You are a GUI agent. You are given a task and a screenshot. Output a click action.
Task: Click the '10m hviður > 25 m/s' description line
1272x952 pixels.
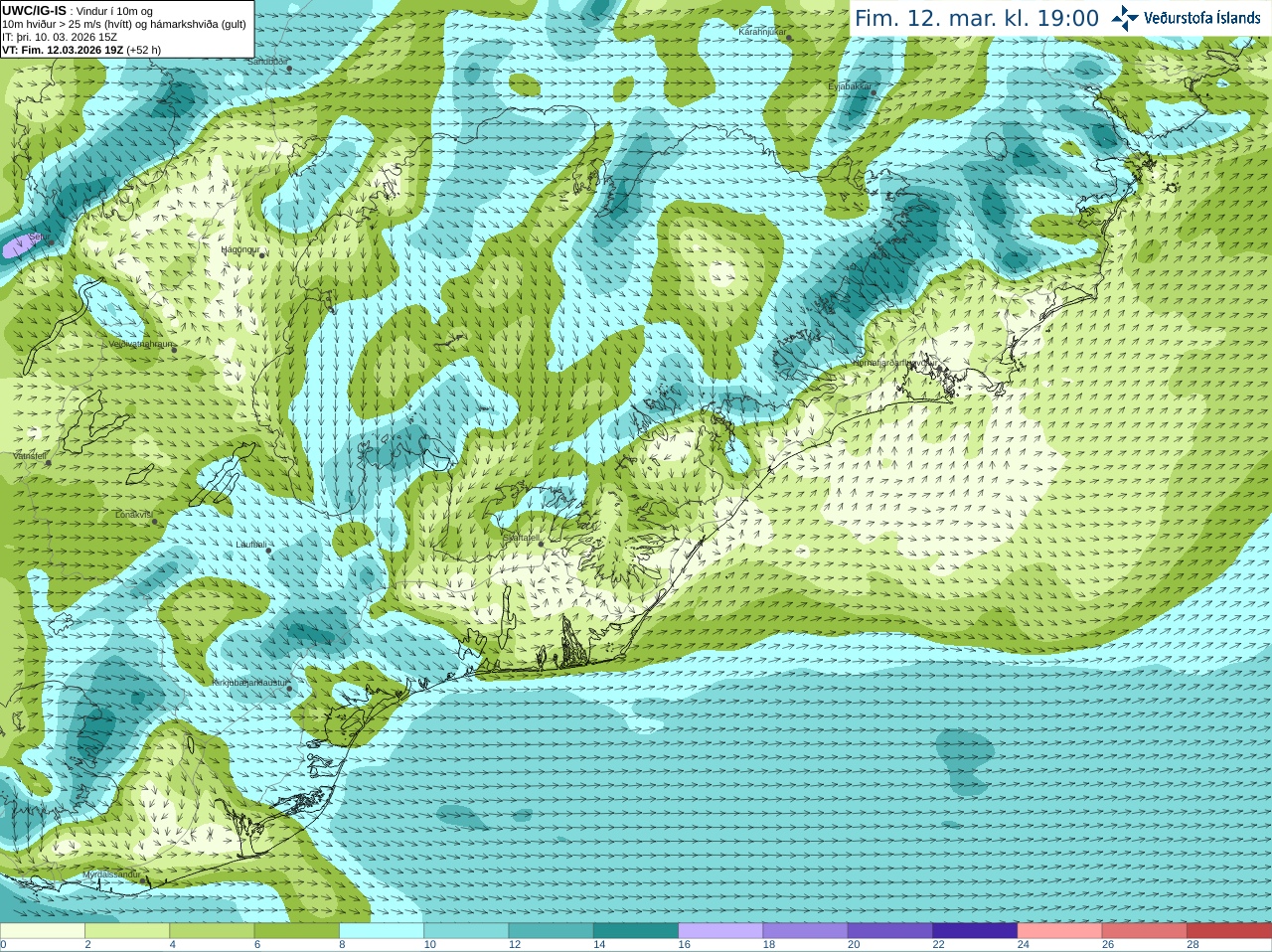click(124, 24)
